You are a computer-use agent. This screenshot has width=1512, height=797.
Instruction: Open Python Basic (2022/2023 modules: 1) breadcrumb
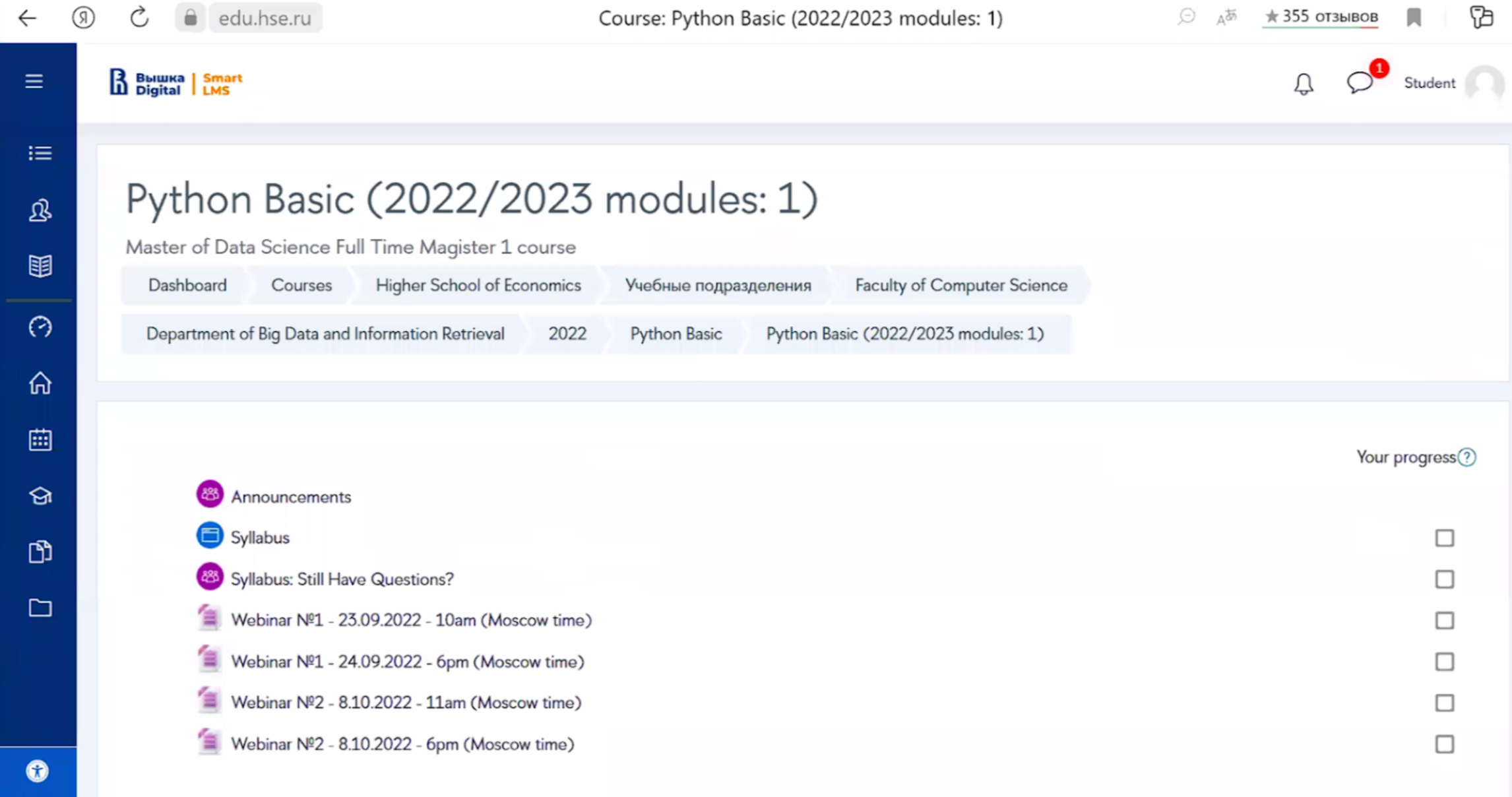pyautogui.click(x=905, y=334)
